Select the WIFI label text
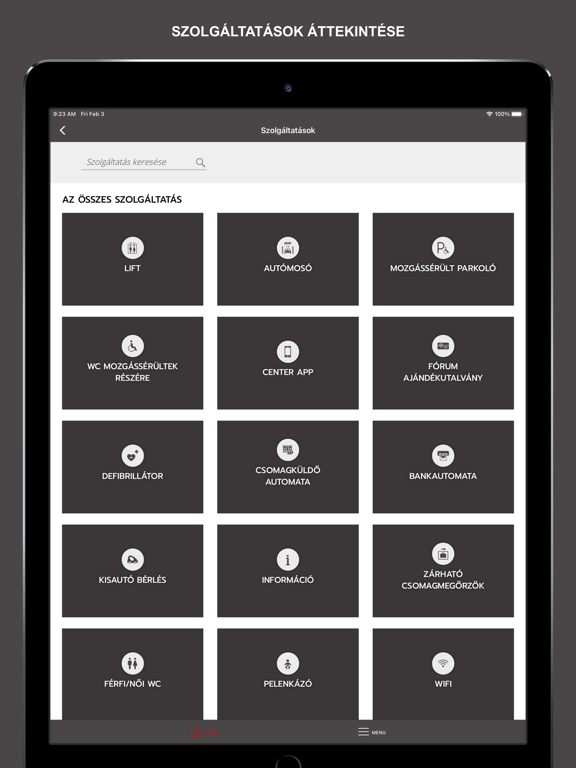Image resolution: width=576 pixels, height=768 pixels. click(x=443, y=683)
